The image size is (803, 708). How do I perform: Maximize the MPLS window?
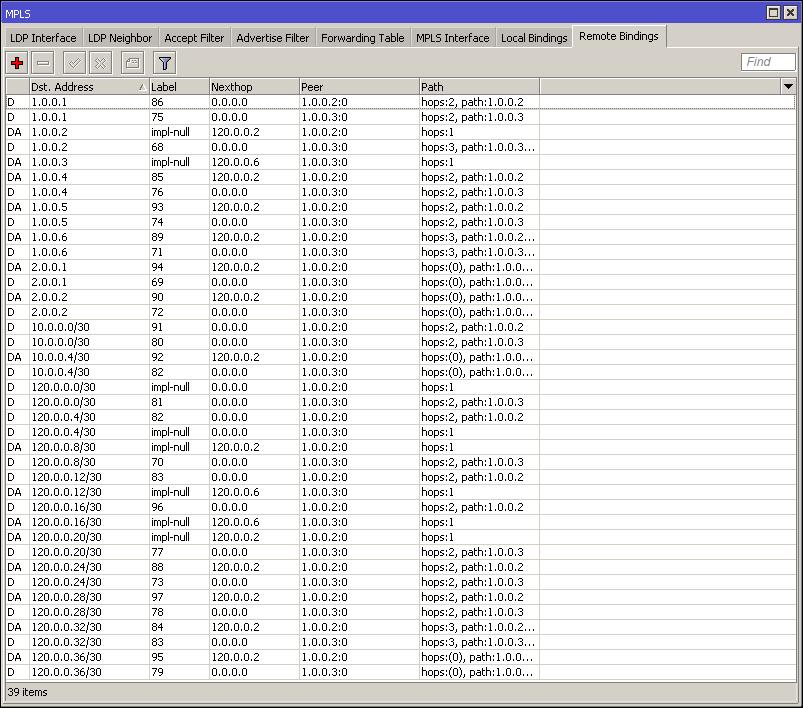773,12
